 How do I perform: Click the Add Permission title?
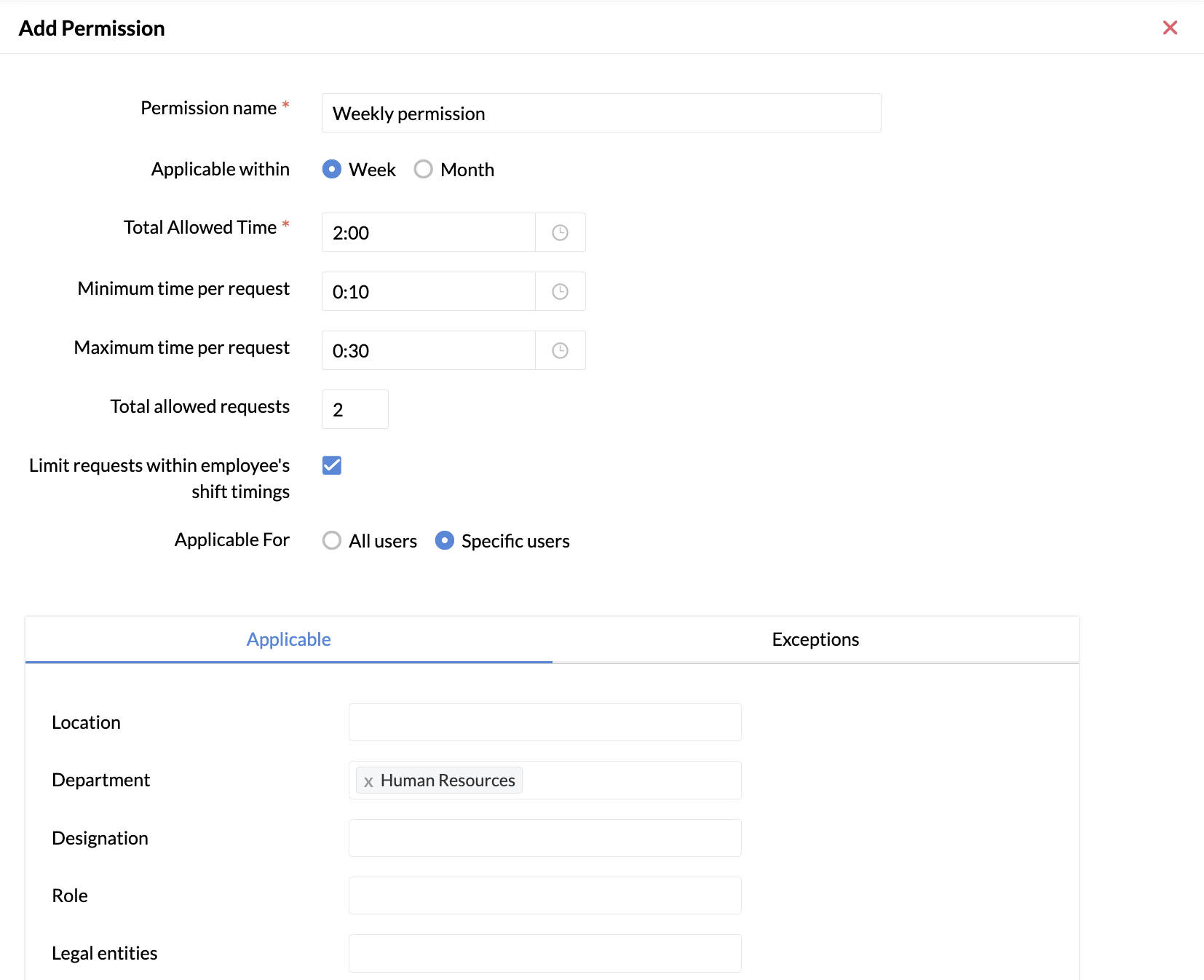click(x=92, y=28)
